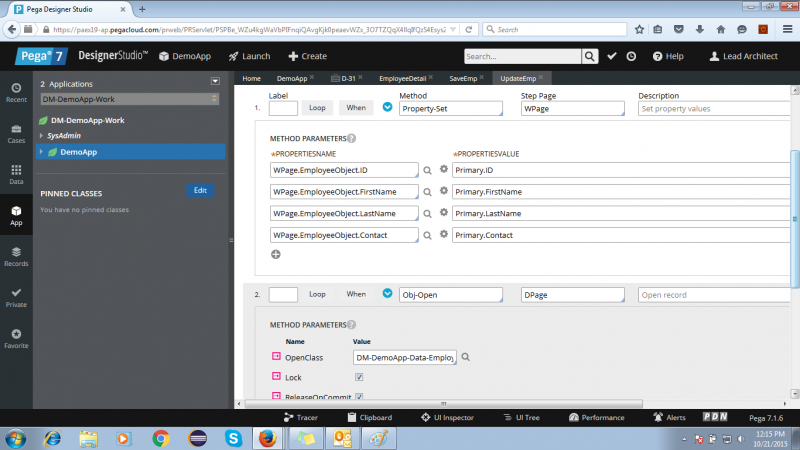Open lookup for OpenClass value
Viewport: 800px width, 450px height.
tap(466, 357)
